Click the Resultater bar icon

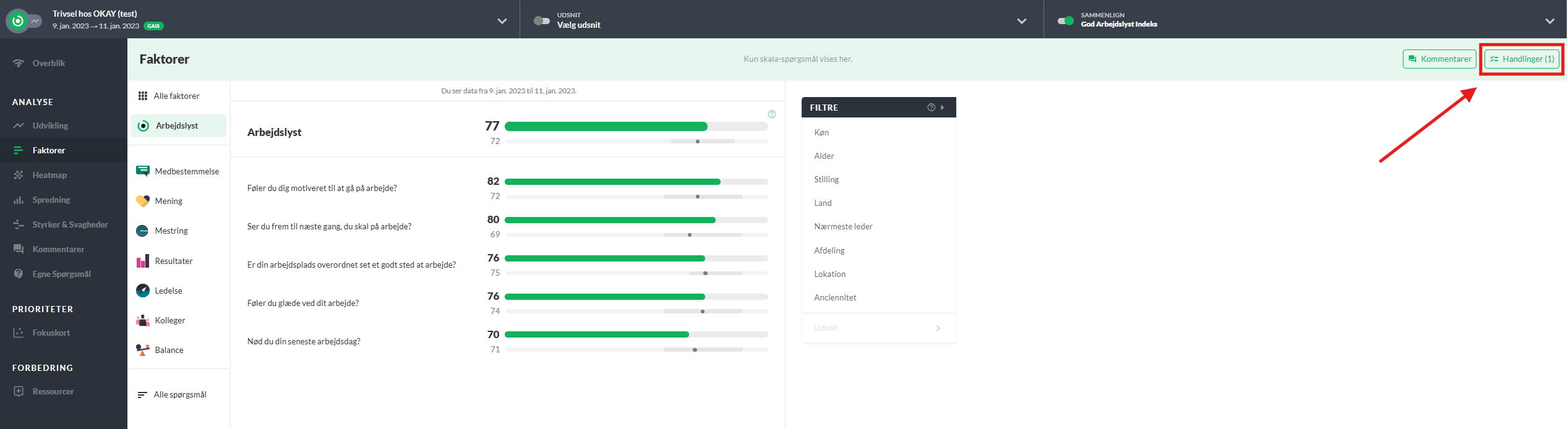[143, 261]
